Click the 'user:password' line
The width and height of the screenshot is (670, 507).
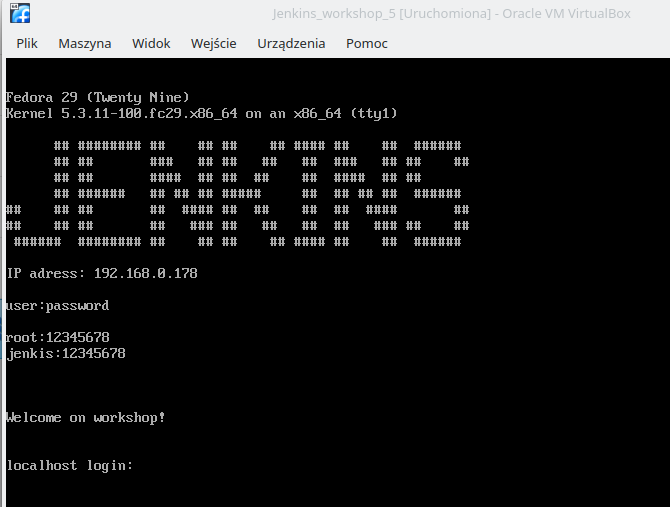(x=57, y=306)
